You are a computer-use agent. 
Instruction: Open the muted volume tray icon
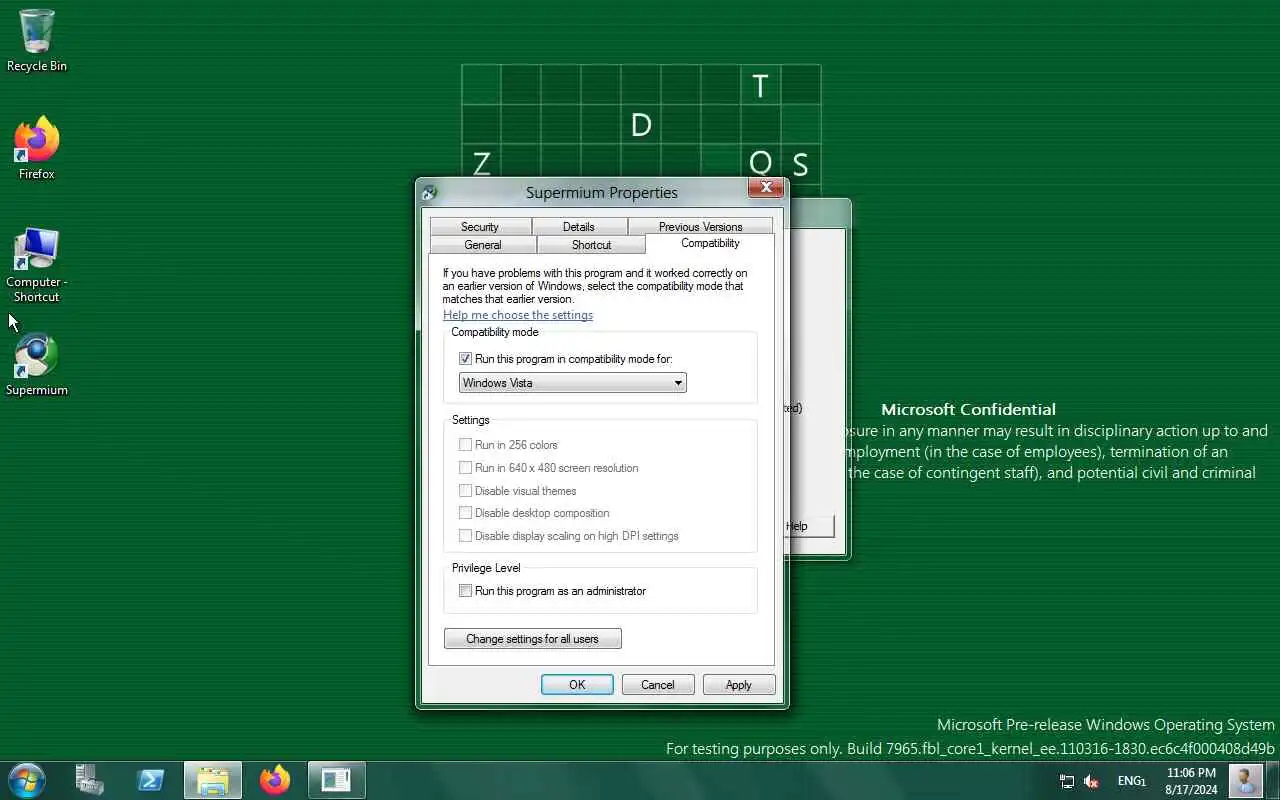pos(1092,781)
